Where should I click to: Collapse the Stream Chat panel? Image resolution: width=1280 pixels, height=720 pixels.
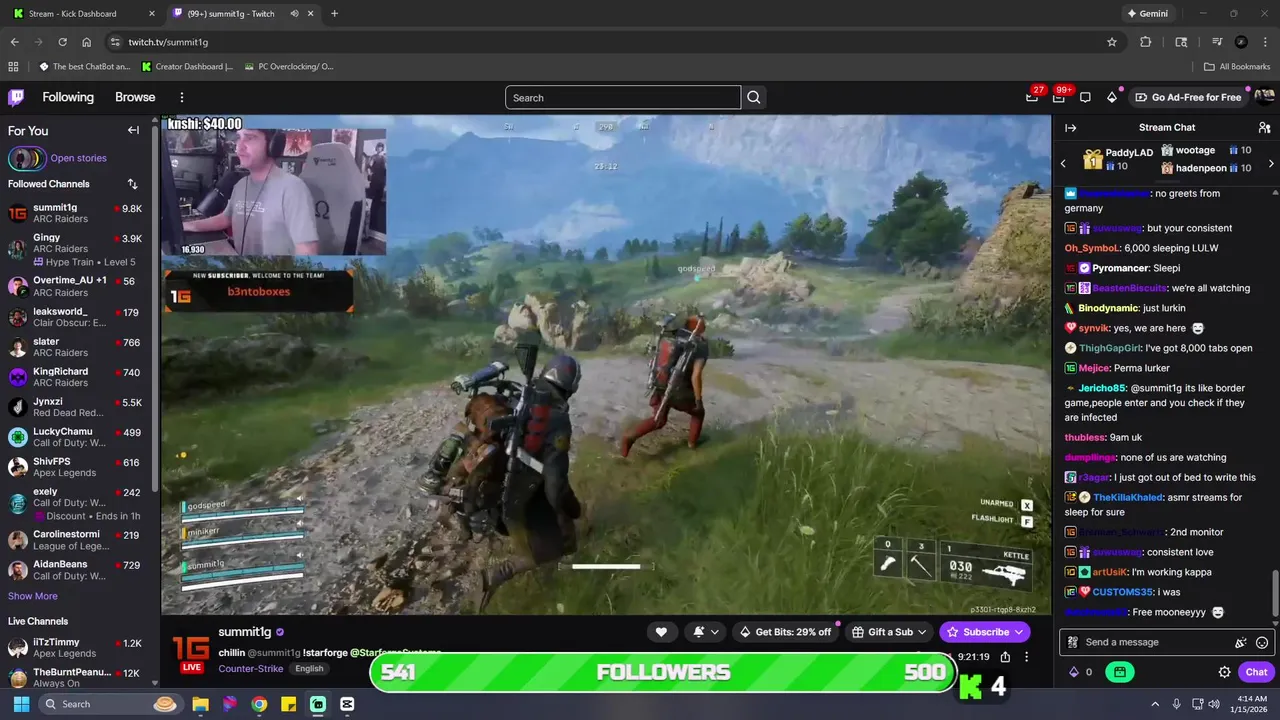tap(1070, 127)
